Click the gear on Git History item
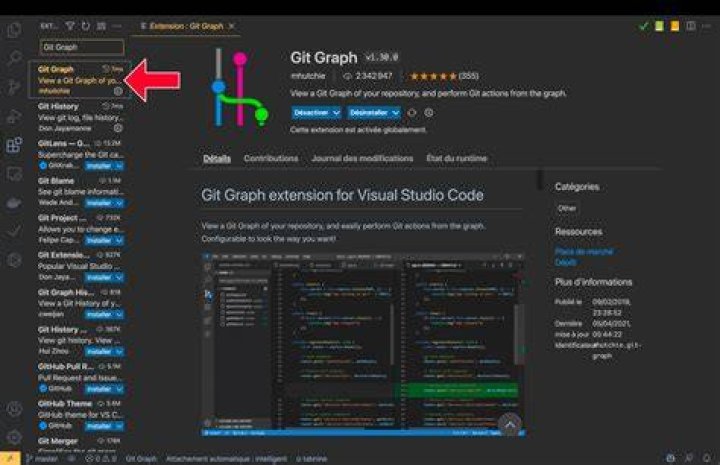Image resolution: width=720 pixels, height=465 pixels. pos(118,128)
